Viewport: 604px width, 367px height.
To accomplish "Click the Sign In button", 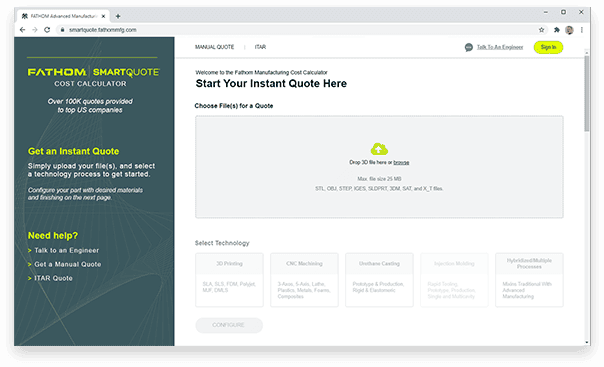I will (548, 47).
